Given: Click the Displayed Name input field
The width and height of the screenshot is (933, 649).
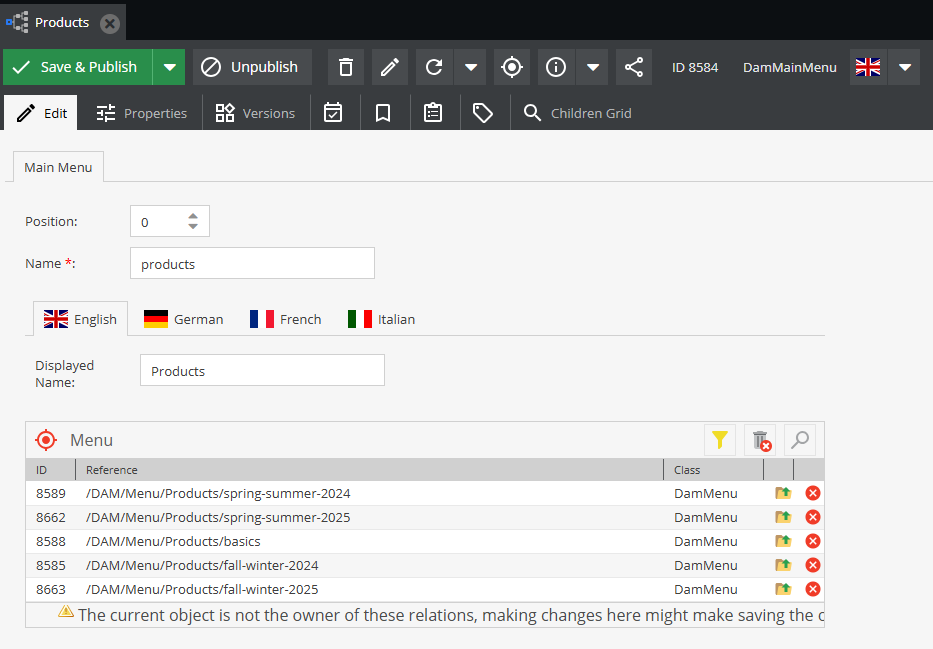Looking at the screenshot, I should [262, 371].
